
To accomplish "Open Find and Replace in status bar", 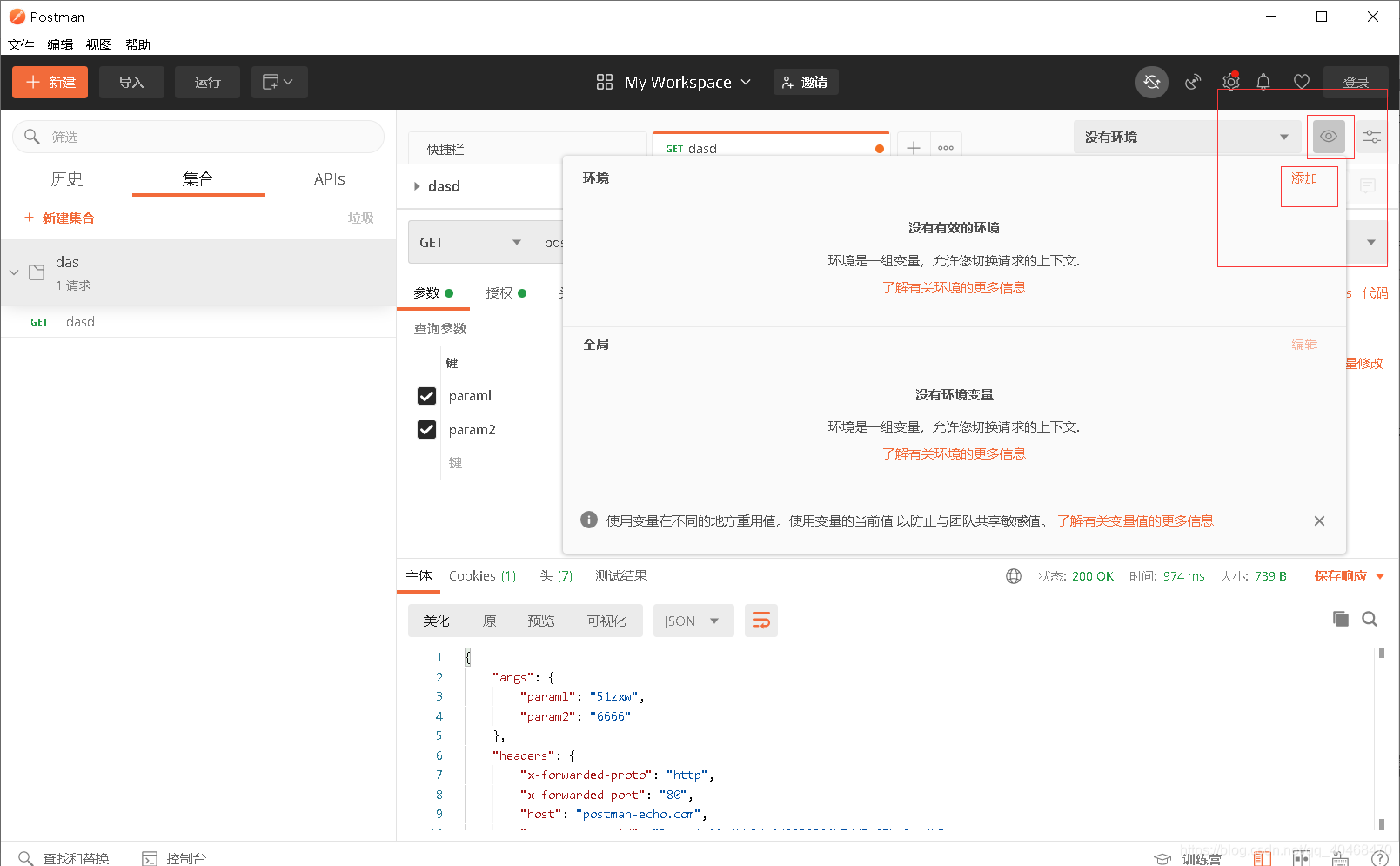I will [64, 858].
